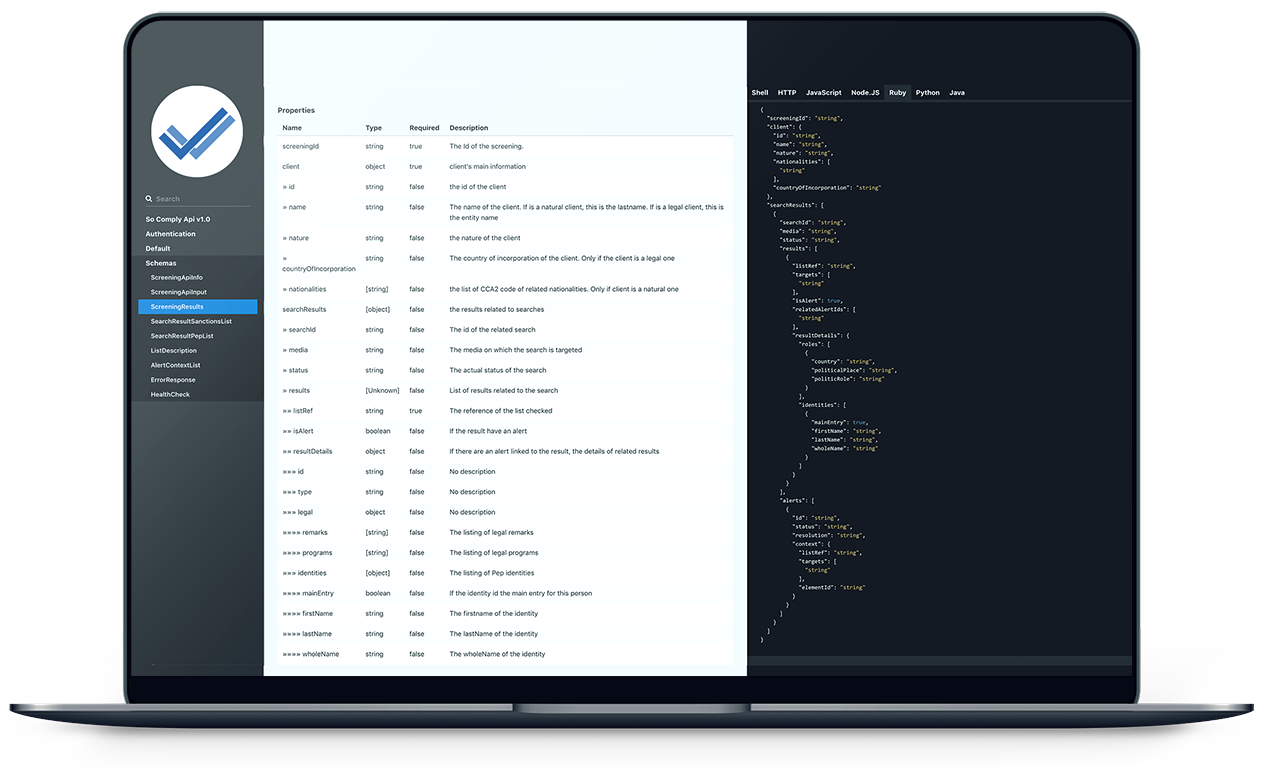Click the Description column header
The image size is (1279, 773).
469,128
